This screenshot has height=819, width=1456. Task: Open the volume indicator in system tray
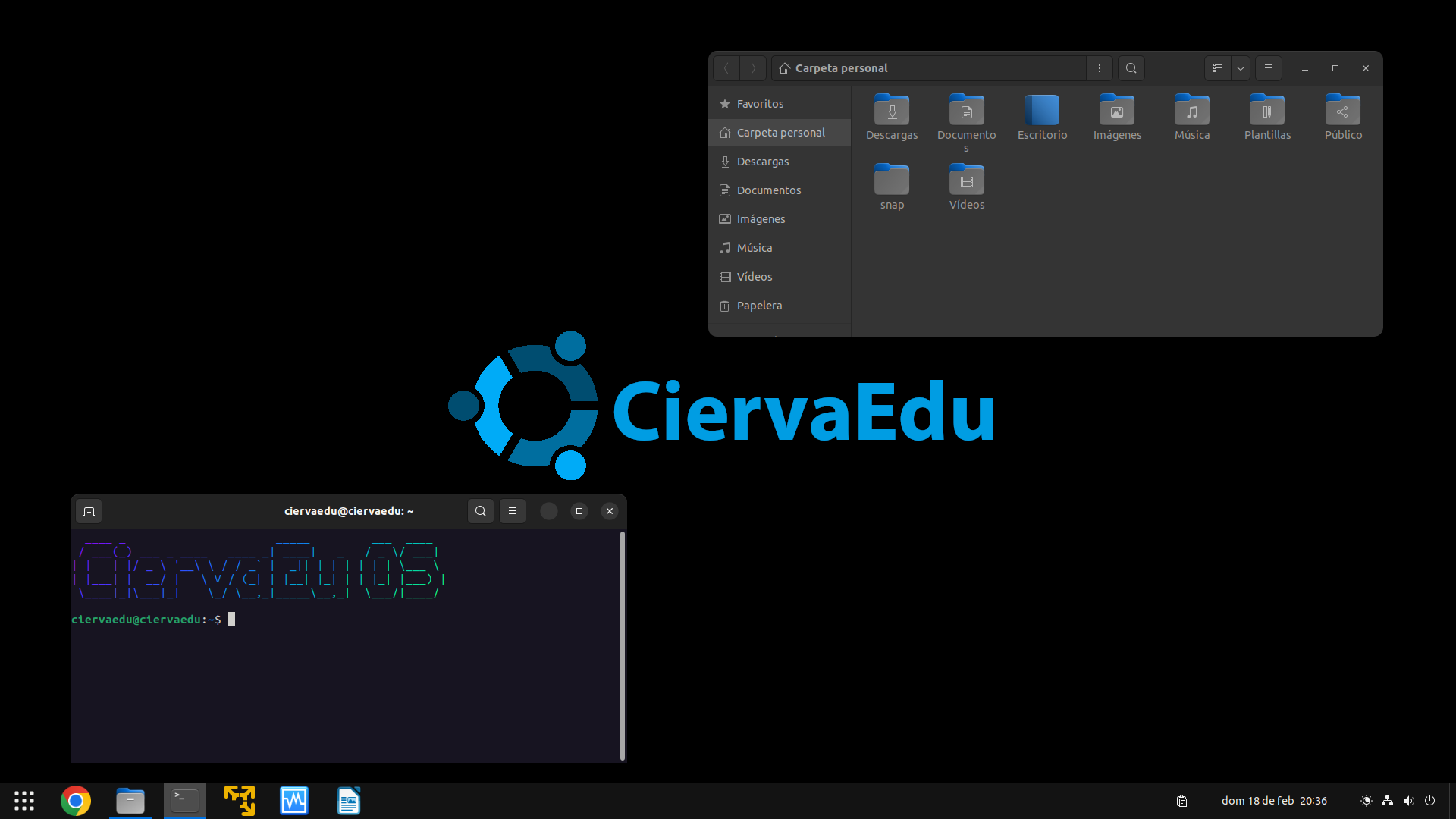[1408, 801]
